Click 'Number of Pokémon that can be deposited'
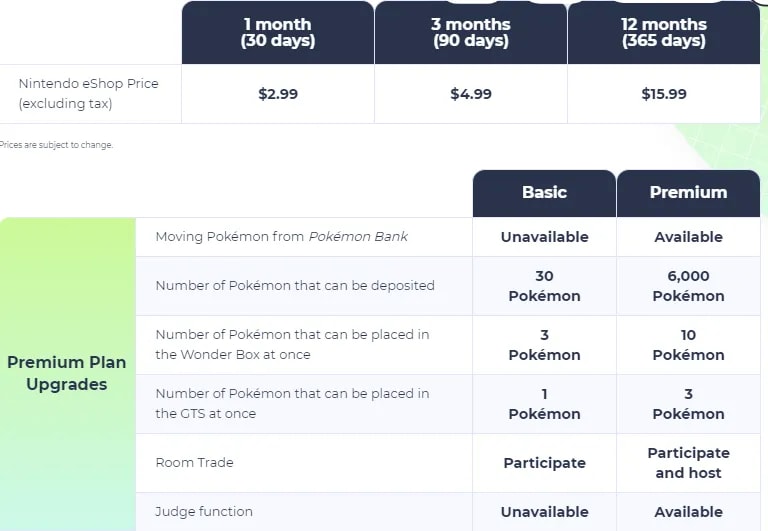This screenshot has height=531, width=768. coord(294,285)
